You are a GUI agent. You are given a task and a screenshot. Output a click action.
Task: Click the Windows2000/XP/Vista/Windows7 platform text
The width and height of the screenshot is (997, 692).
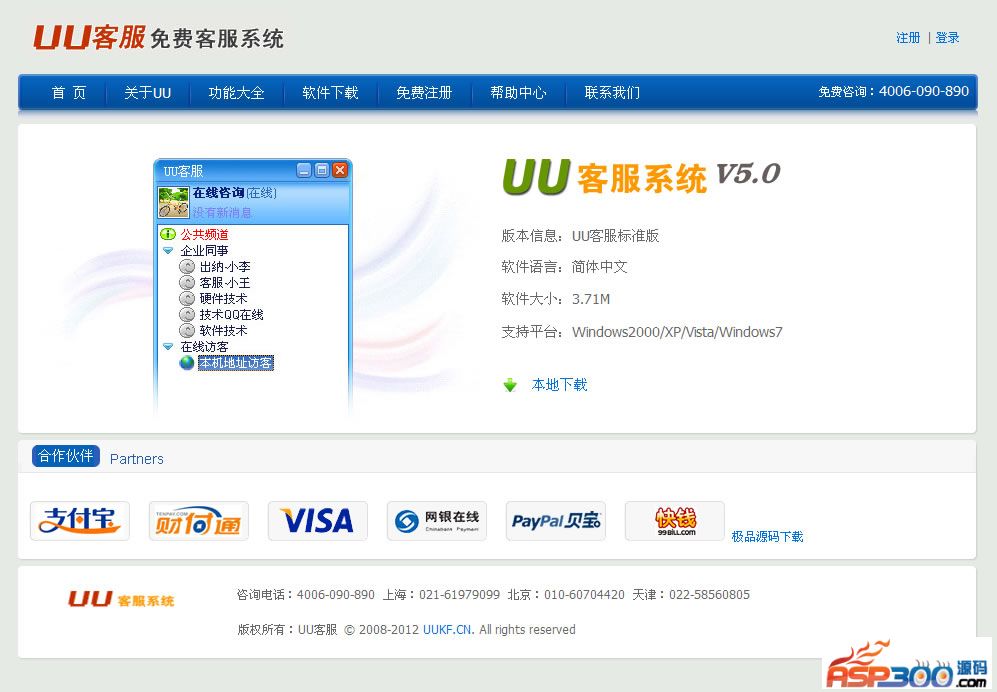click(x=677, y=332)
